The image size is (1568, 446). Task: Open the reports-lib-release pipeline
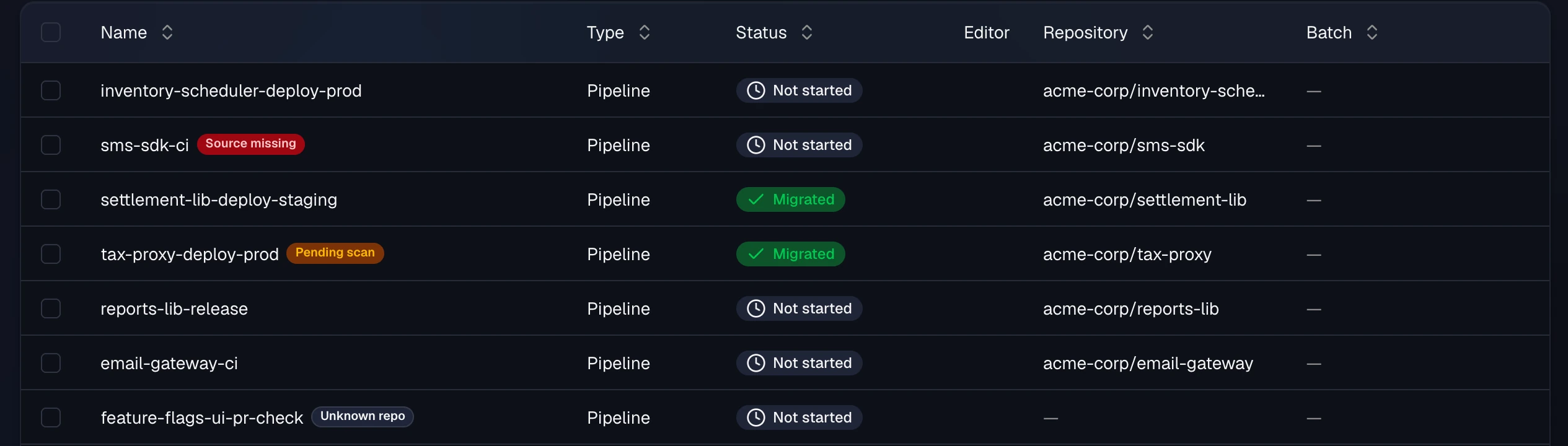point(174,308)
